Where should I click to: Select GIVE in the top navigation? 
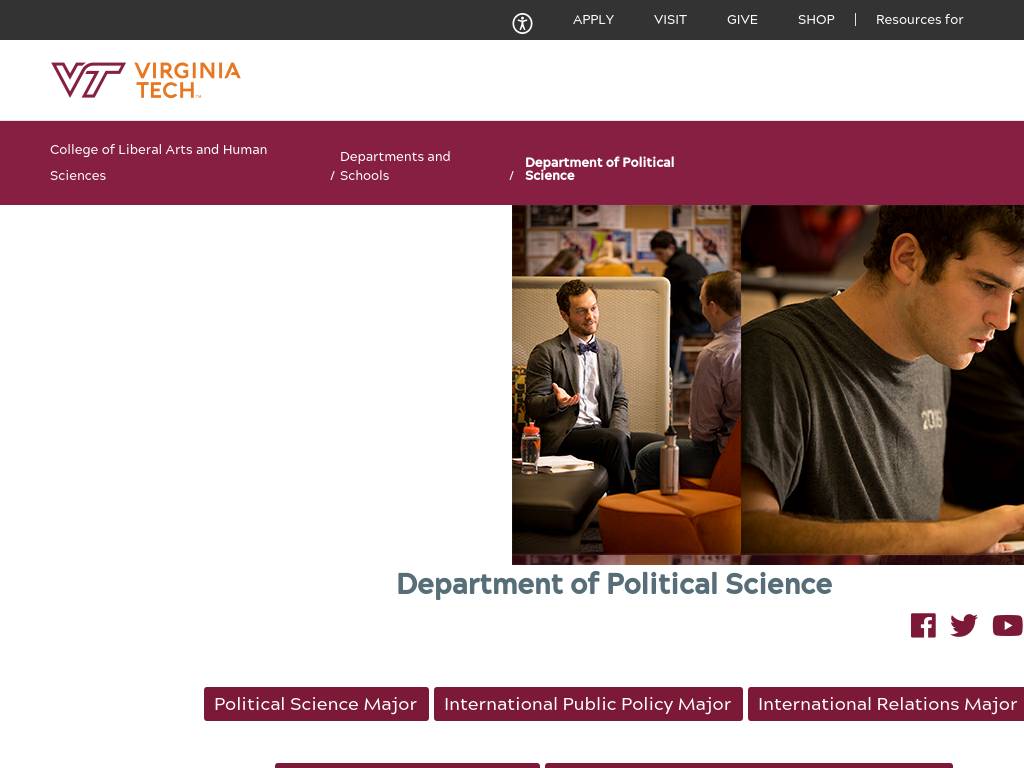click(742, 19)
